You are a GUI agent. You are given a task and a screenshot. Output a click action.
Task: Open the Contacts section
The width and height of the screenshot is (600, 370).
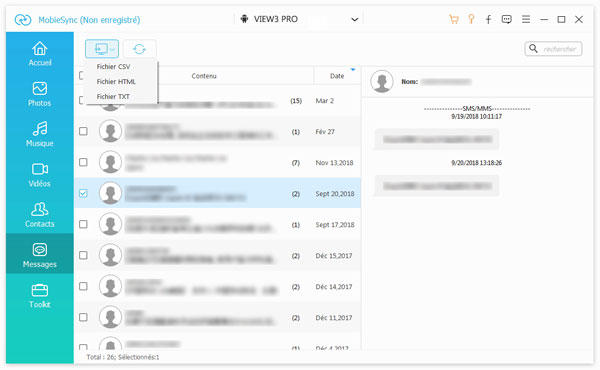40,215
